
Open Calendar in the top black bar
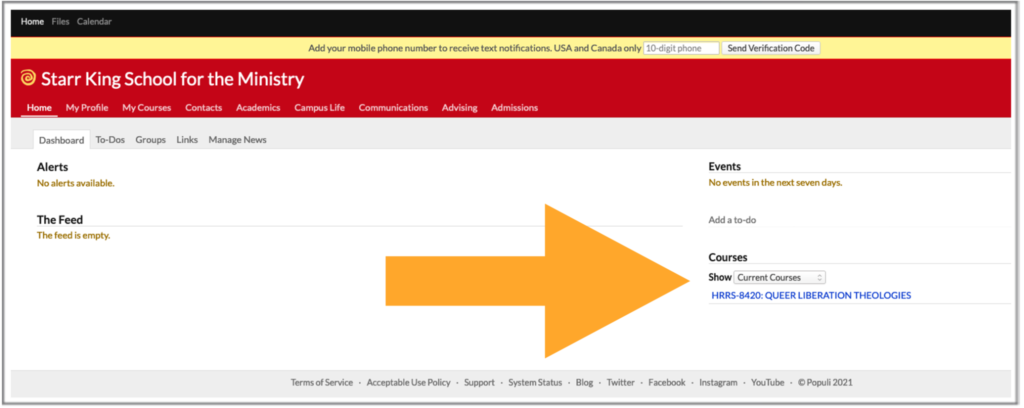(94, 22)
